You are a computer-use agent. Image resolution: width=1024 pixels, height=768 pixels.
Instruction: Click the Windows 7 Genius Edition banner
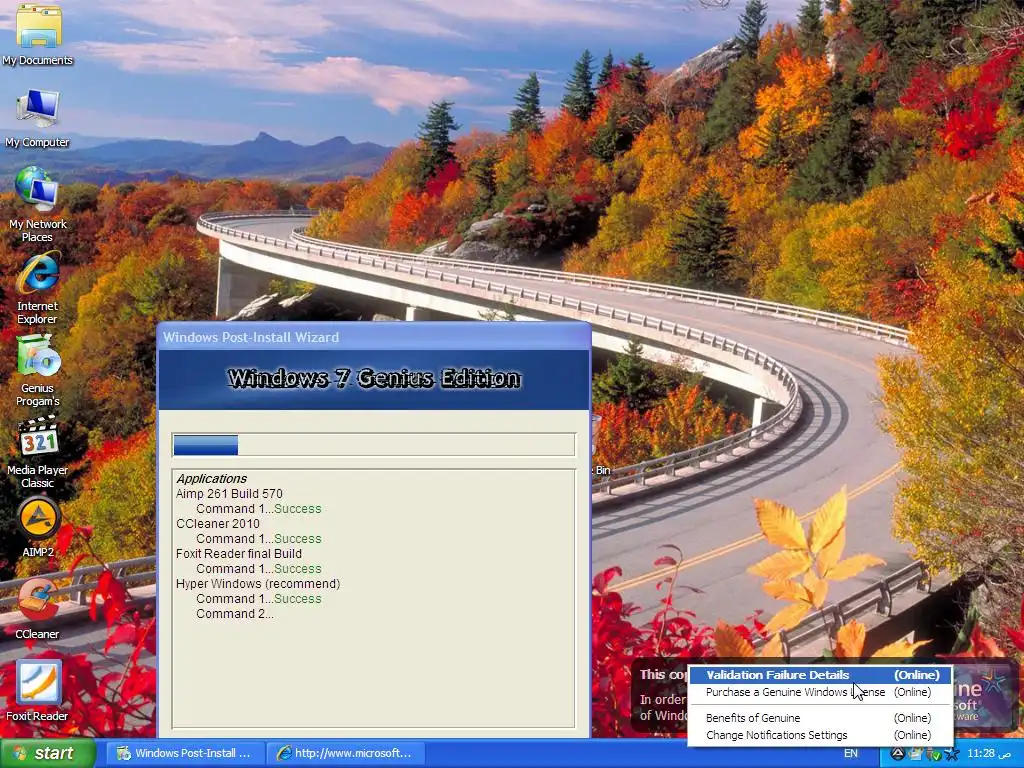coord(374,379)
